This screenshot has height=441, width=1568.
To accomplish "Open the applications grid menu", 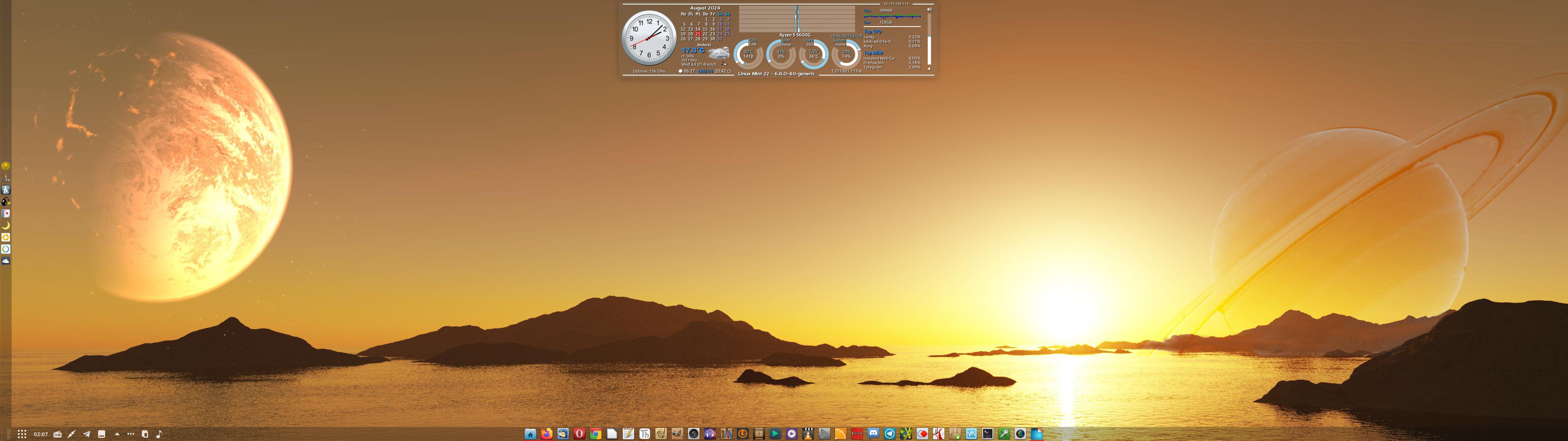I will 22,434.
